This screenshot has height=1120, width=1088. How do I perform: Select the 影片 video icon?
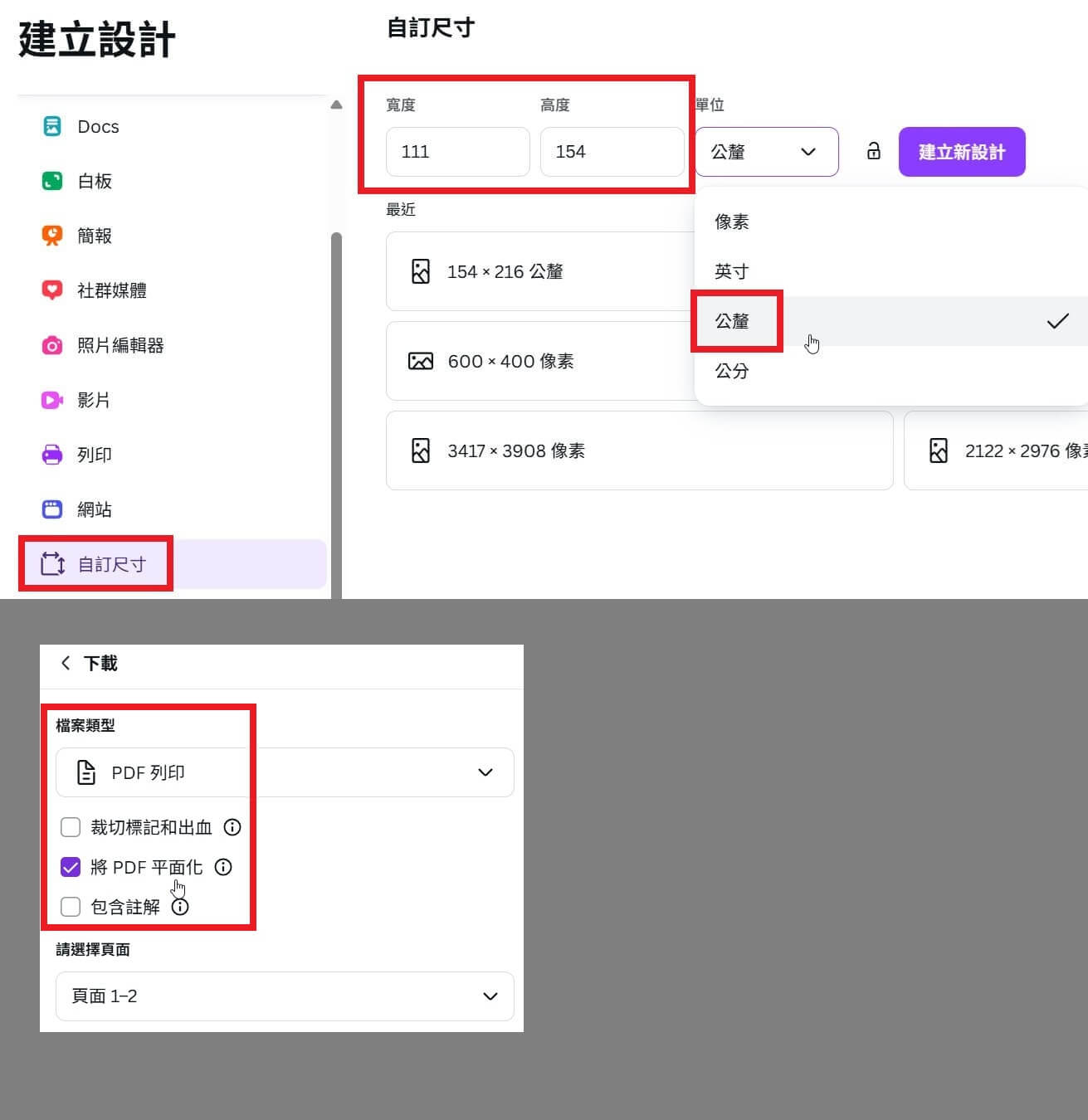(x=51, y=400)
